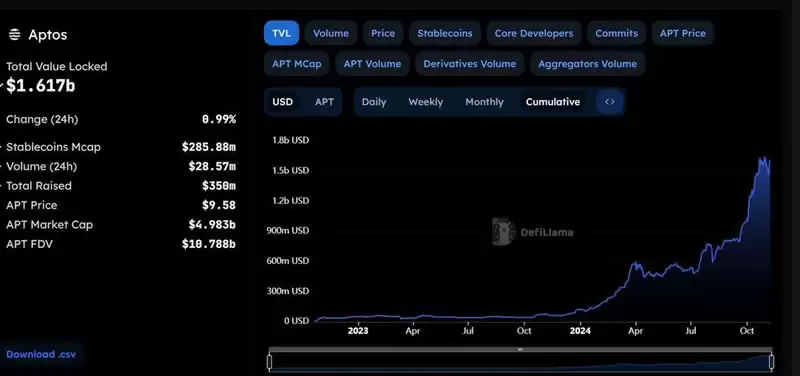This screenshot has height=376, width=800.
Task: Toggle Core Developers on chart
Action: pyautogui.click(x=534, y=33)
